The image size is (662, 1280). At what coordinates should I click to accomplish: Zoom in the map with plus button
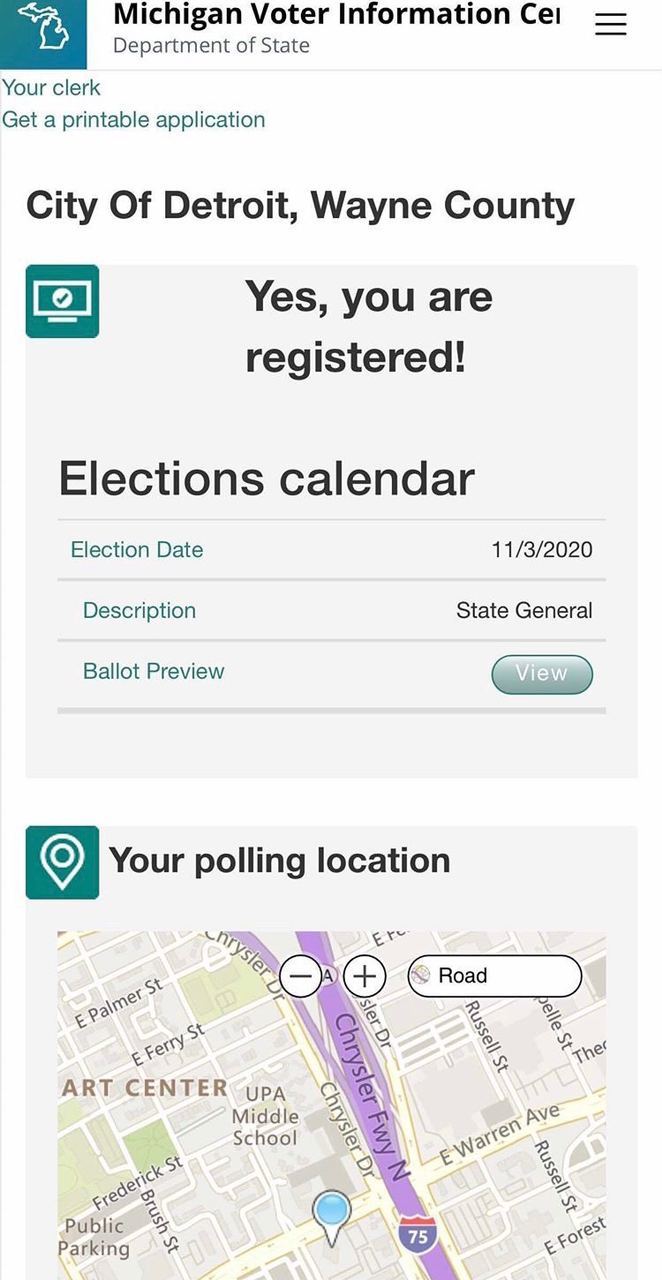pyautogui.click(x=366, y=976)
